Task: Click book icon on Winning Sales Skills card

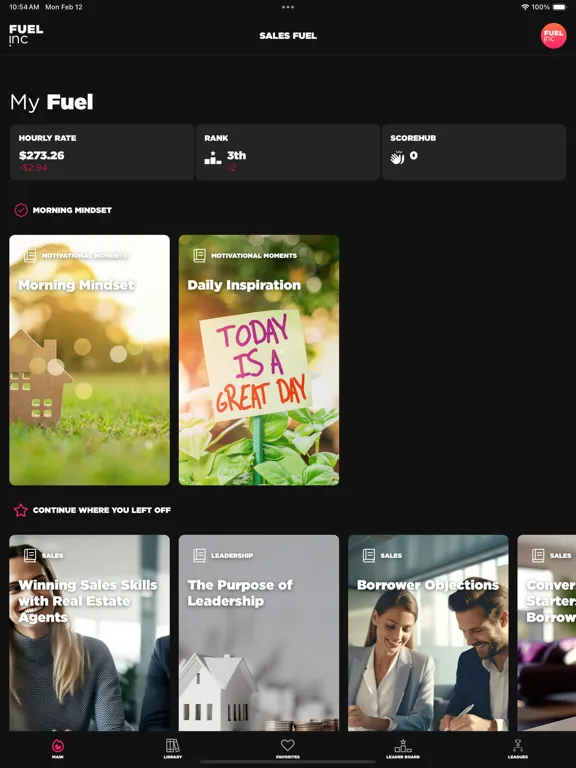Action: point(30,555)
